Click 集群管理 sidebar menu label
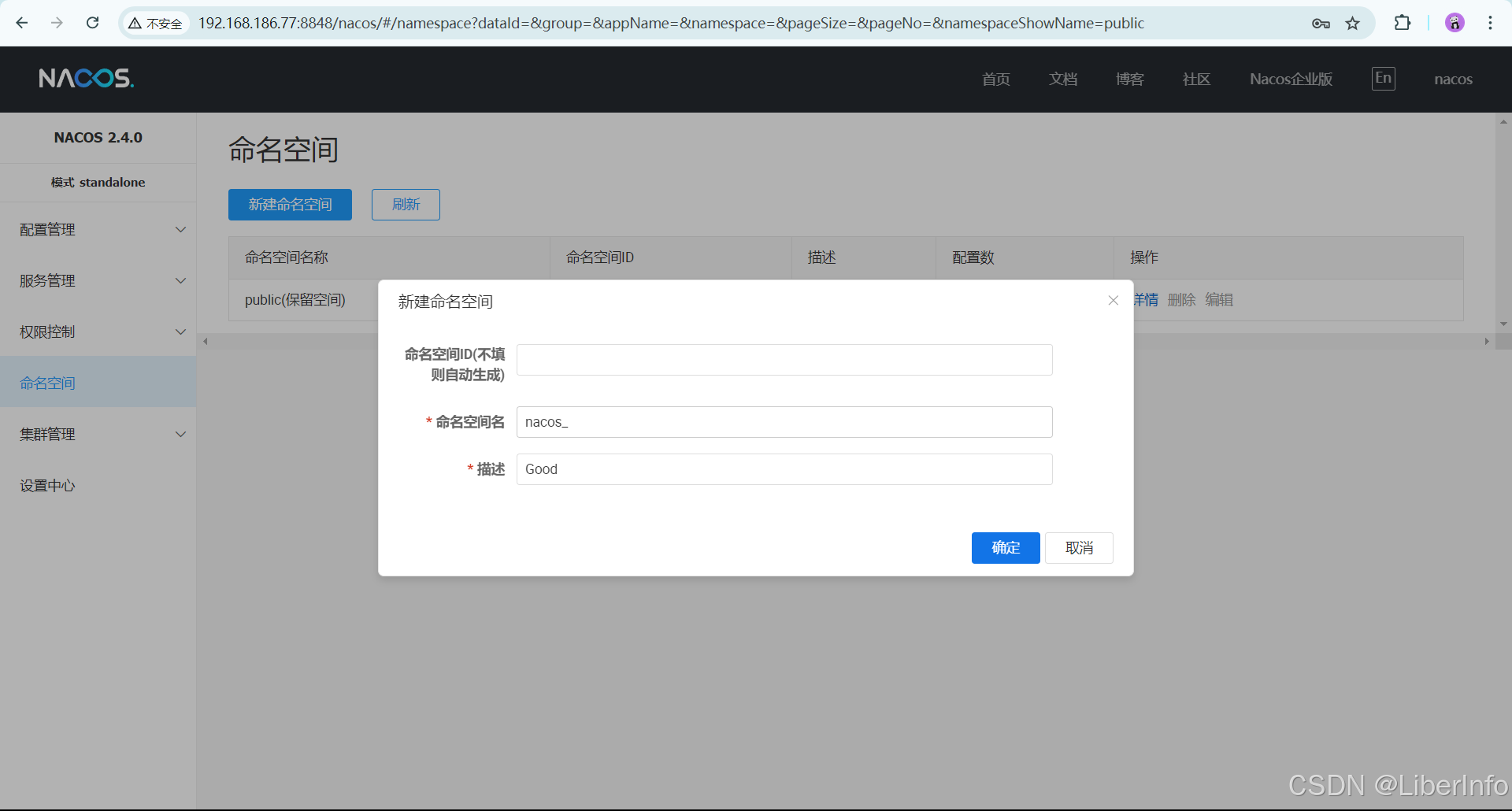Image resolution: width=1512 pixels, height=811 pixels. tap(47, 435)
